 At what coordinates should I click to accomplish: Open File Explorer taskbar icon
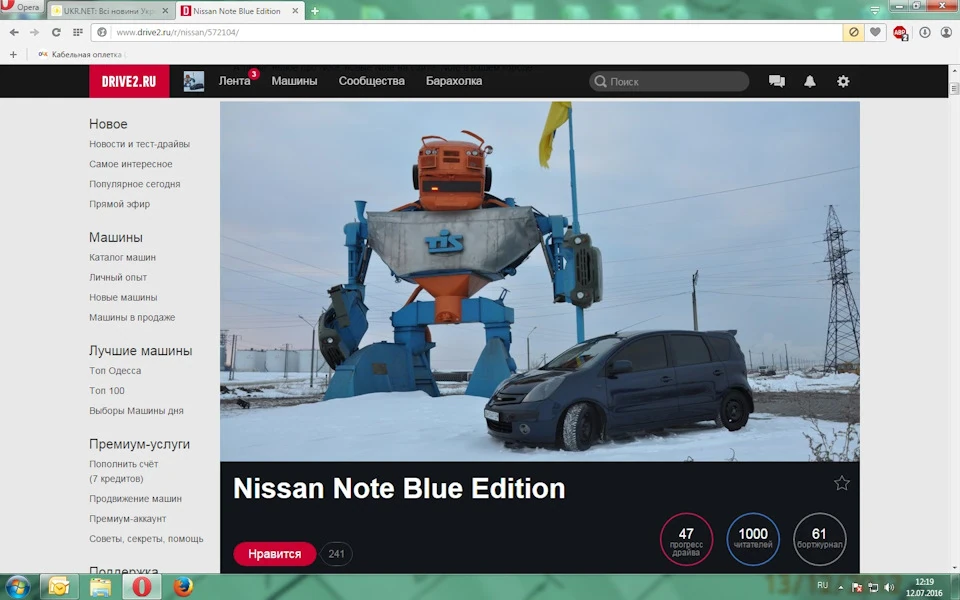100,587
